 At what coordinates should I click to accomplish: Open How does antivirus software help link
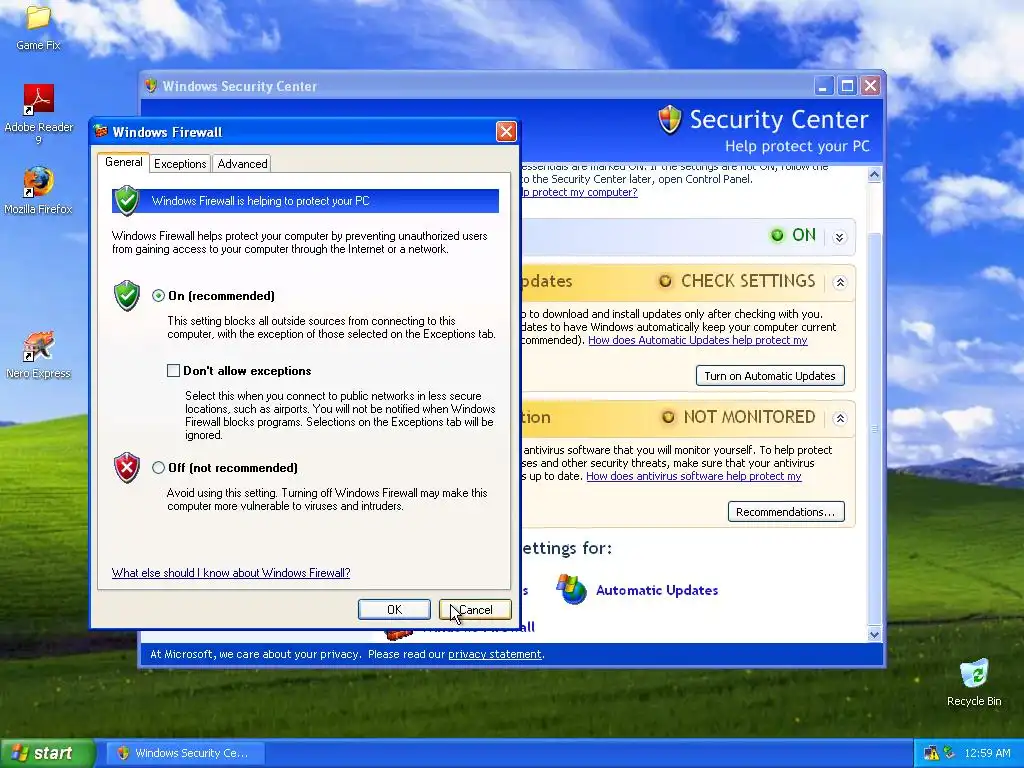click(x=694, y=476)
